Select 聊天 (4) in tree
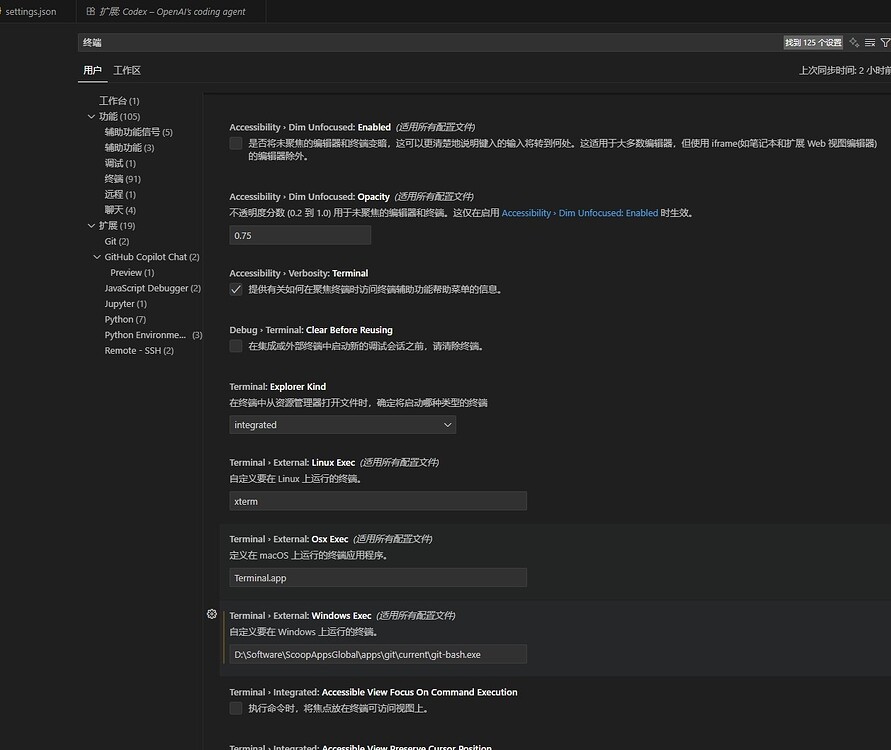Screen dimensions: 891x750 (120, 210)
